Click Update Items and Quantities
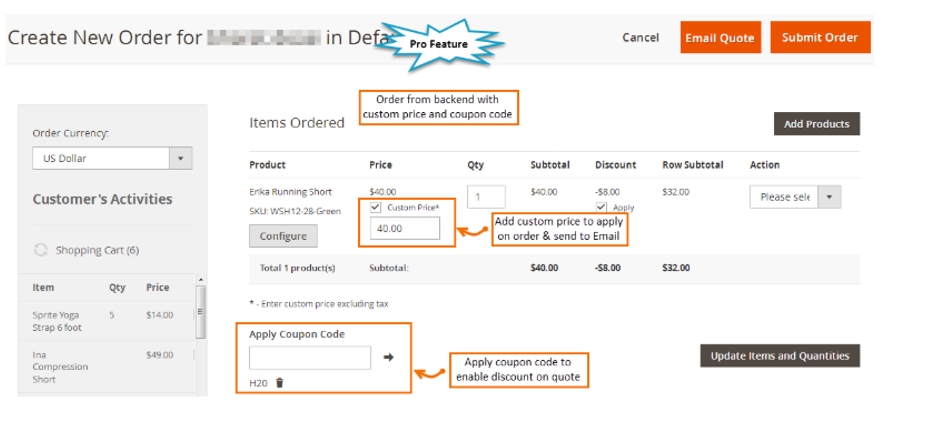 [779, 356]
